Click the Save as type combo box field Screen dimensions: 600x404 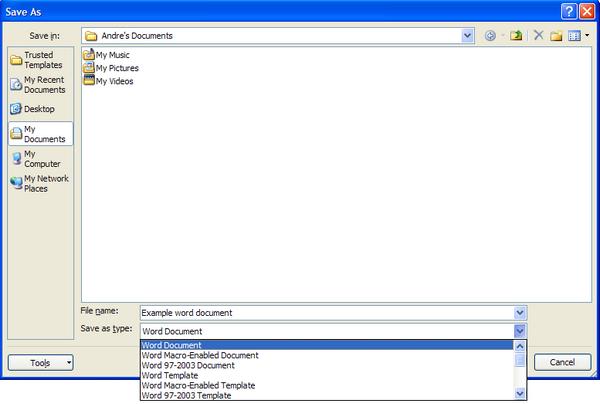327,331
